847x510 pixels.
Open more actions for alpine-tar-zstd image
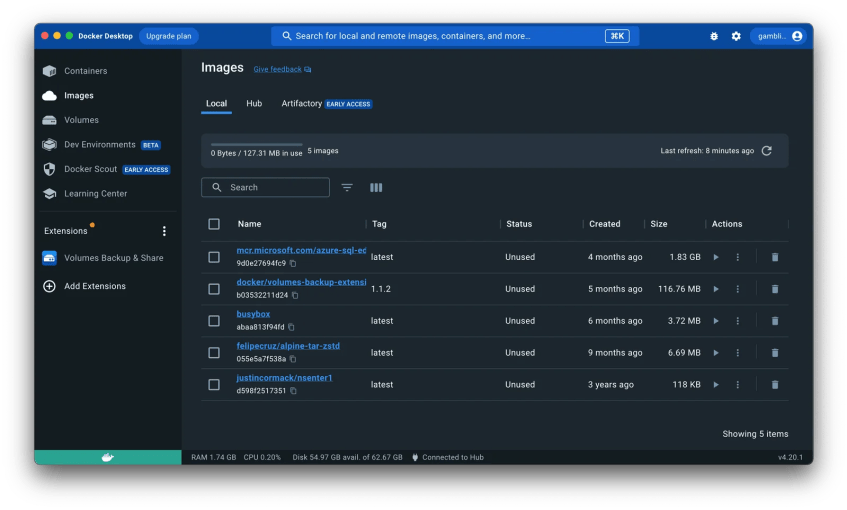pyautogui.click(x=737, y=353)
